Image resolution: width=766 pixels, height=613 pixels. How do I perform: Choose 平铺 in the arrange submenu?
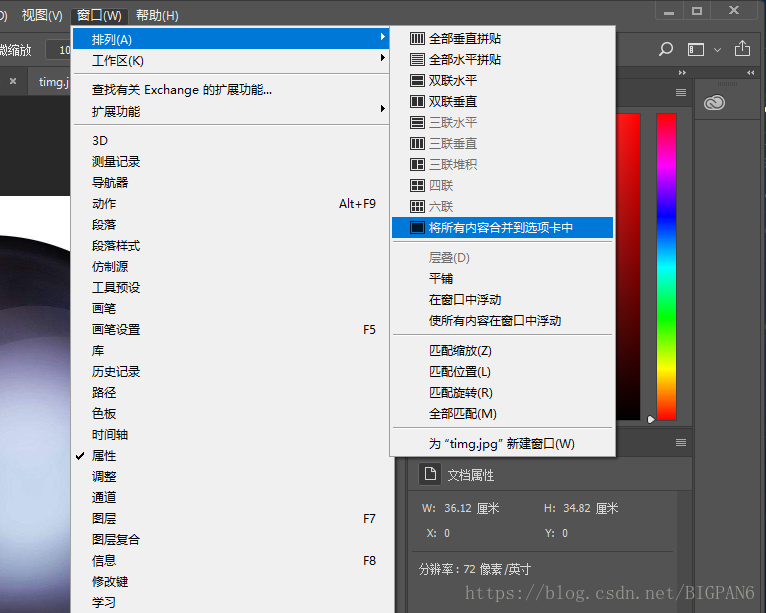[x=502, y=279]
